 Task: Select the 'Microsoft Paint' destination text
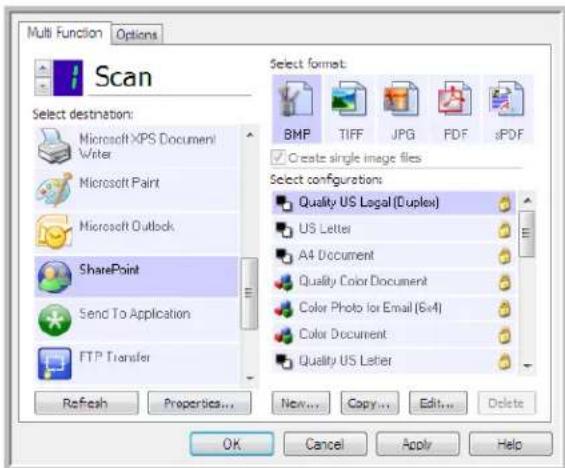[119, 183]
